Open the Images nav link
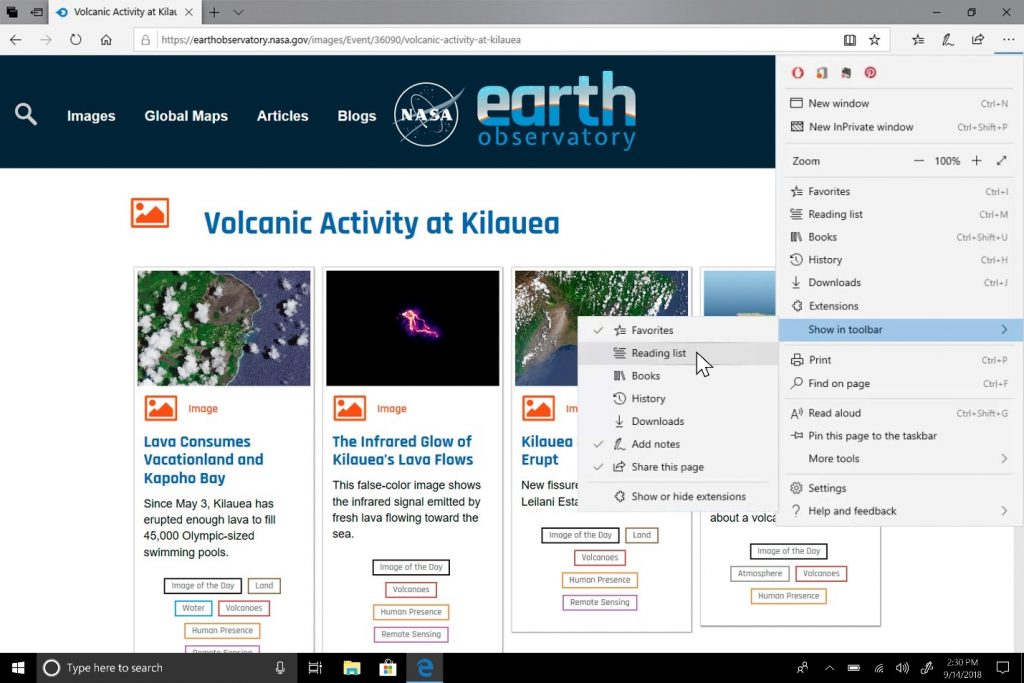The width and height of the screenshot is (1024, 683). pos(91,116)
